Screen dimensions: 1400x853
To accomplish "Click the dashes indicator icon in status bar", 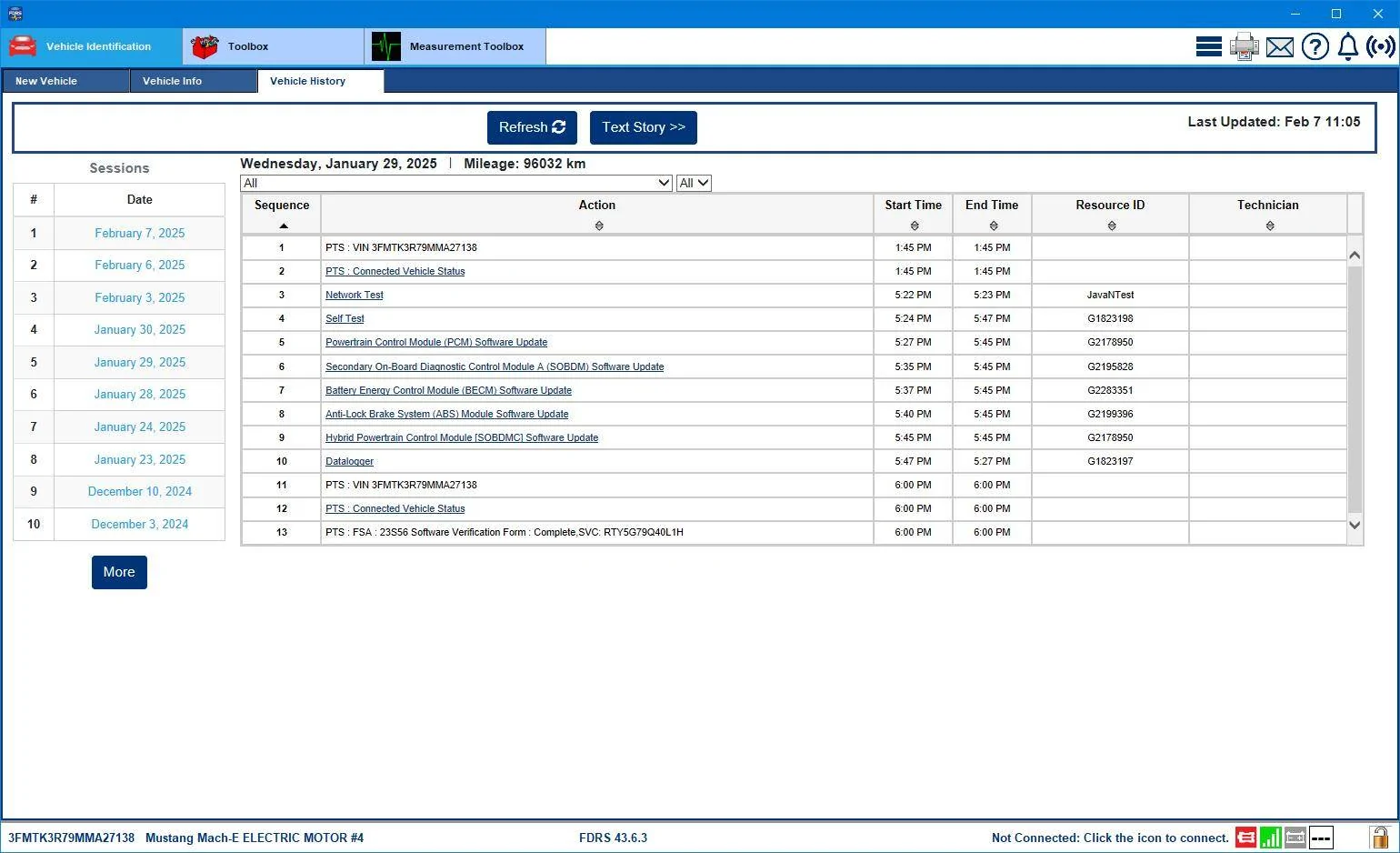I will [1321, 838].
